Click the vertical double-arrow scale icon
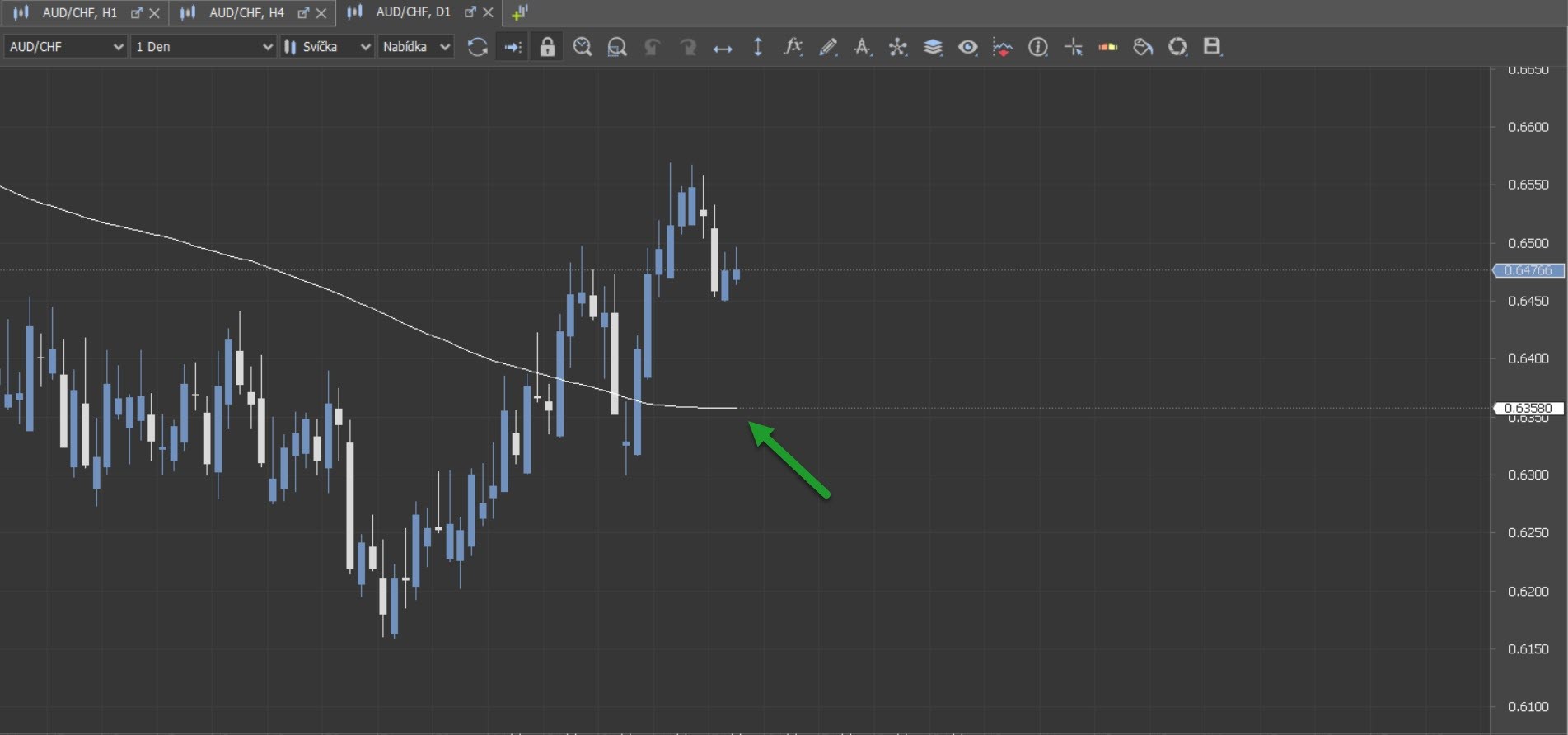The width and height of the screenshot is (1568, 735). coord(758,47)
